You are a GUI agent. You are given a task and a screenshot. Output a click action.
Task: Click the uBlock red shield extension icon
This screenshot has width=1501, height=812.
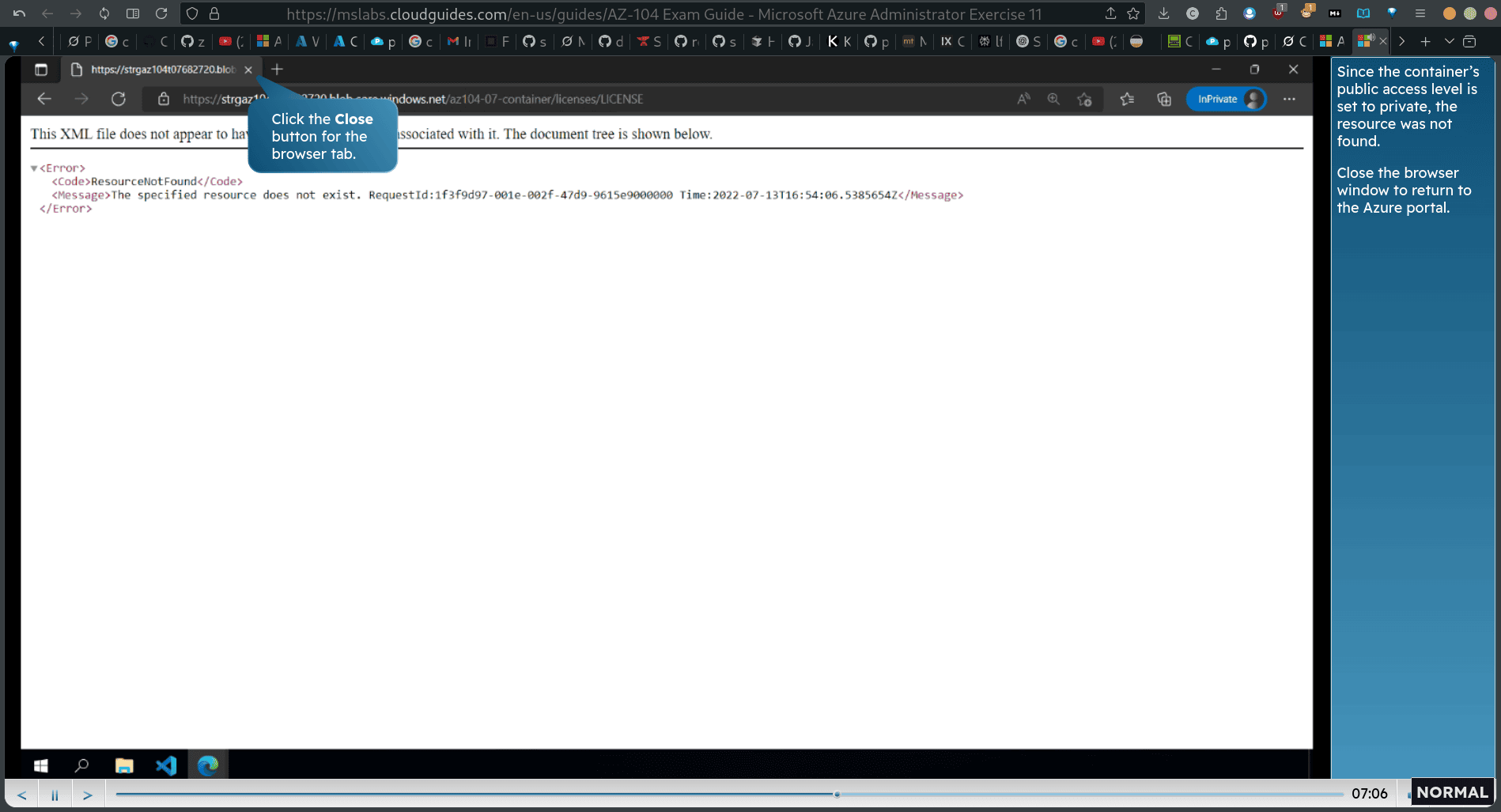(1278, 12)
